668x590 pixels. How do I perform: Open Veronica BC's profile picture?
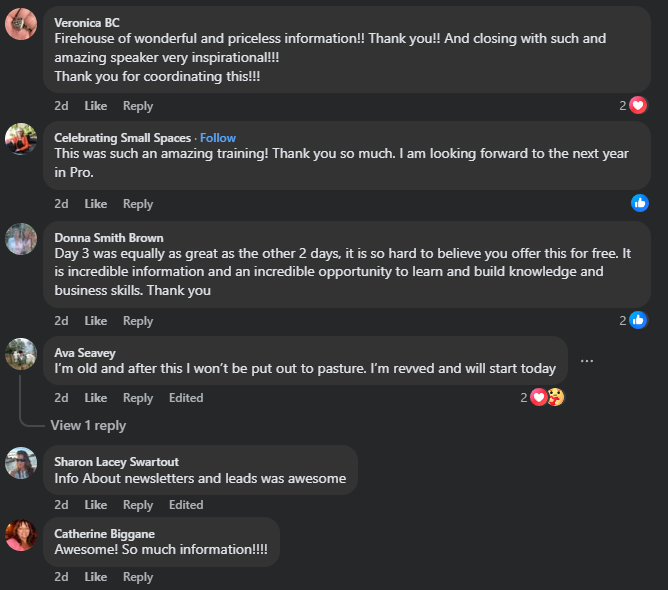click(x=22, y=23)
